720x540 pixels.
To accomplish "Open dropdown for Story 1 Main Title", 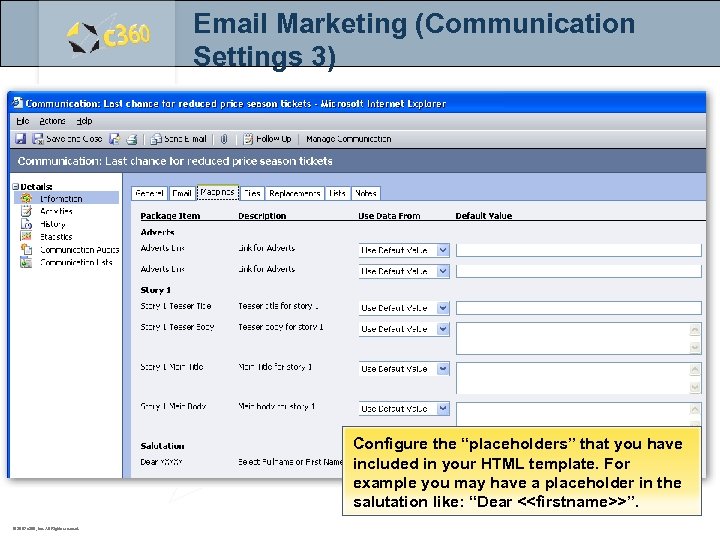I will click(404, 369).
